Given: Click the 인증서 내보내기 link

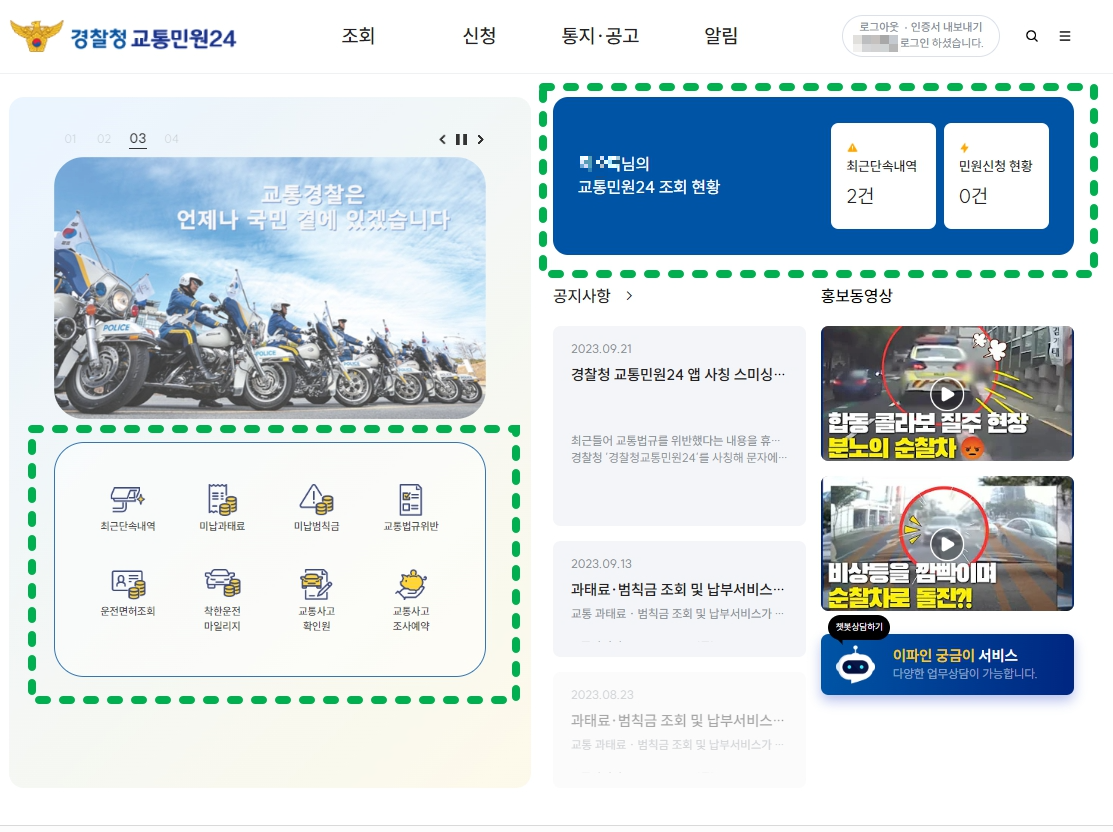Looking at the screenshot, I should click(x=946, y=27).
